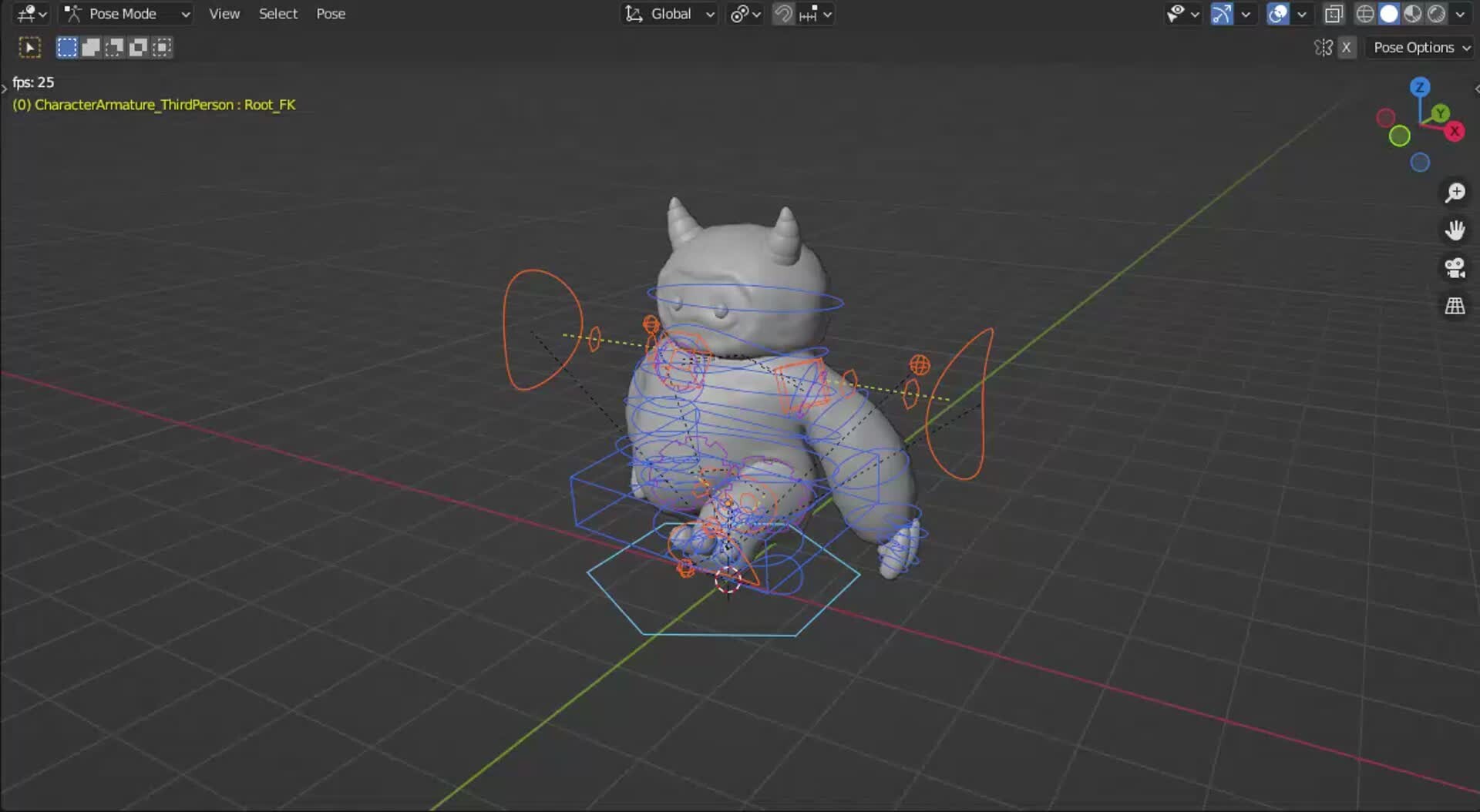The height and width of the screenshot is (812, 1480).
Task: Select the Subtract selection mode icon
Action: (113, 47)
